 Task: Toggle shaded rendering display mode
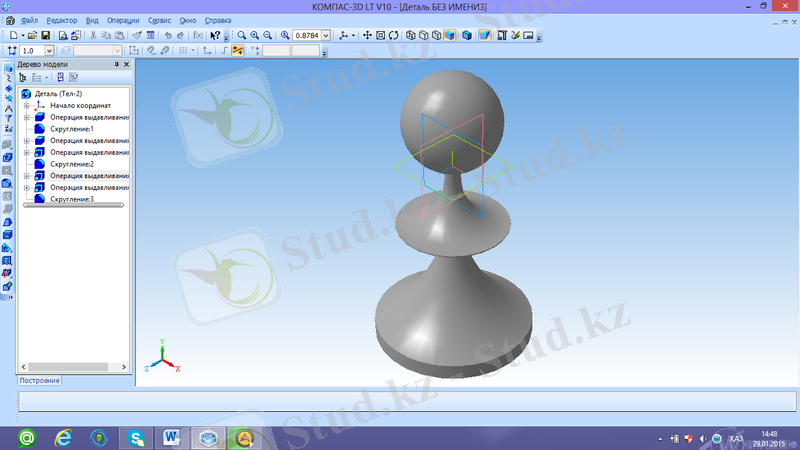[450, 35]
